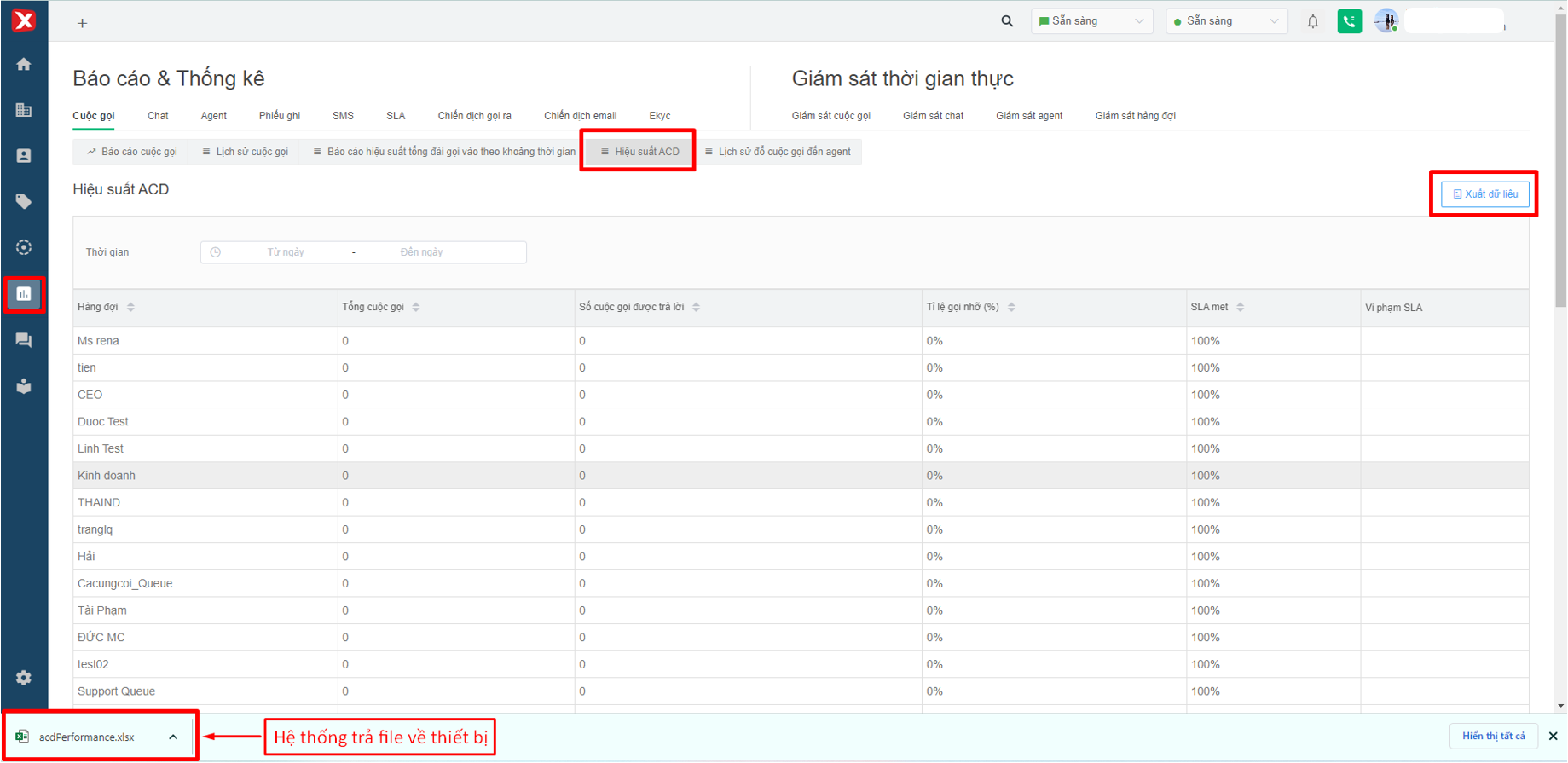Switch to the Agent tab
Viewport: 1568px width, 763px height.
pos(213,116)
